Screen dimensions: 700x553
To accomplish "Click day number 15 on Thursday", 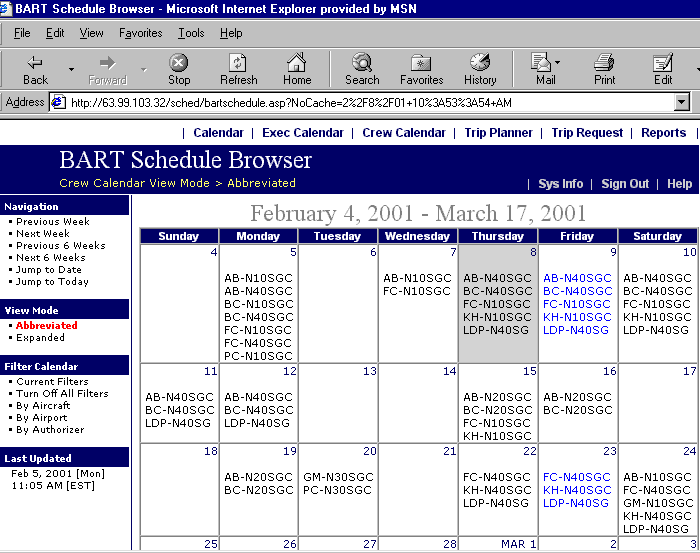I will click(x=529, y=371).
